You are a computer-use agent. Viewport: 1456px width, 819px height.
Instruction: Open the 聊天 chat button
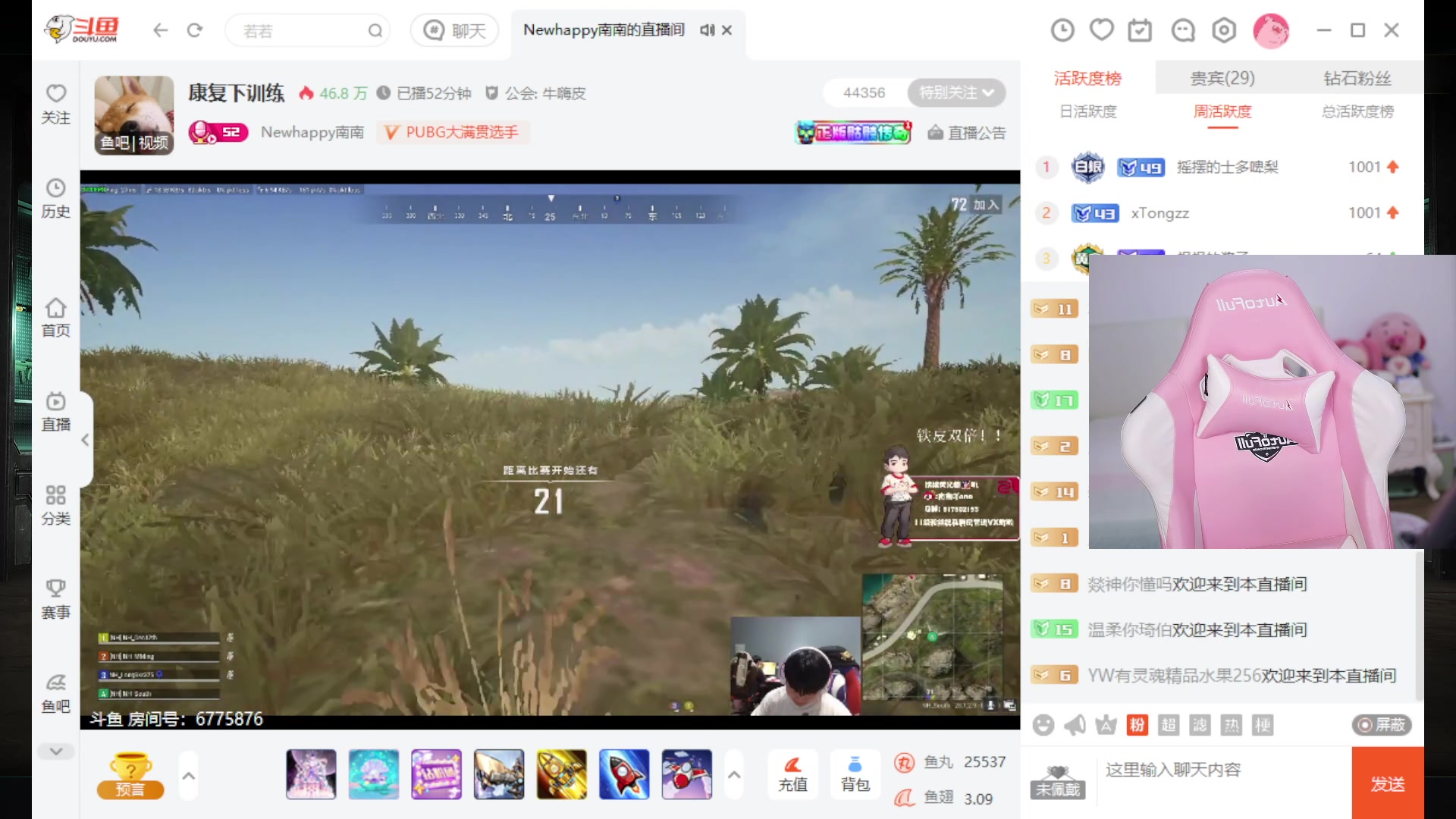[x=454, y=30]
